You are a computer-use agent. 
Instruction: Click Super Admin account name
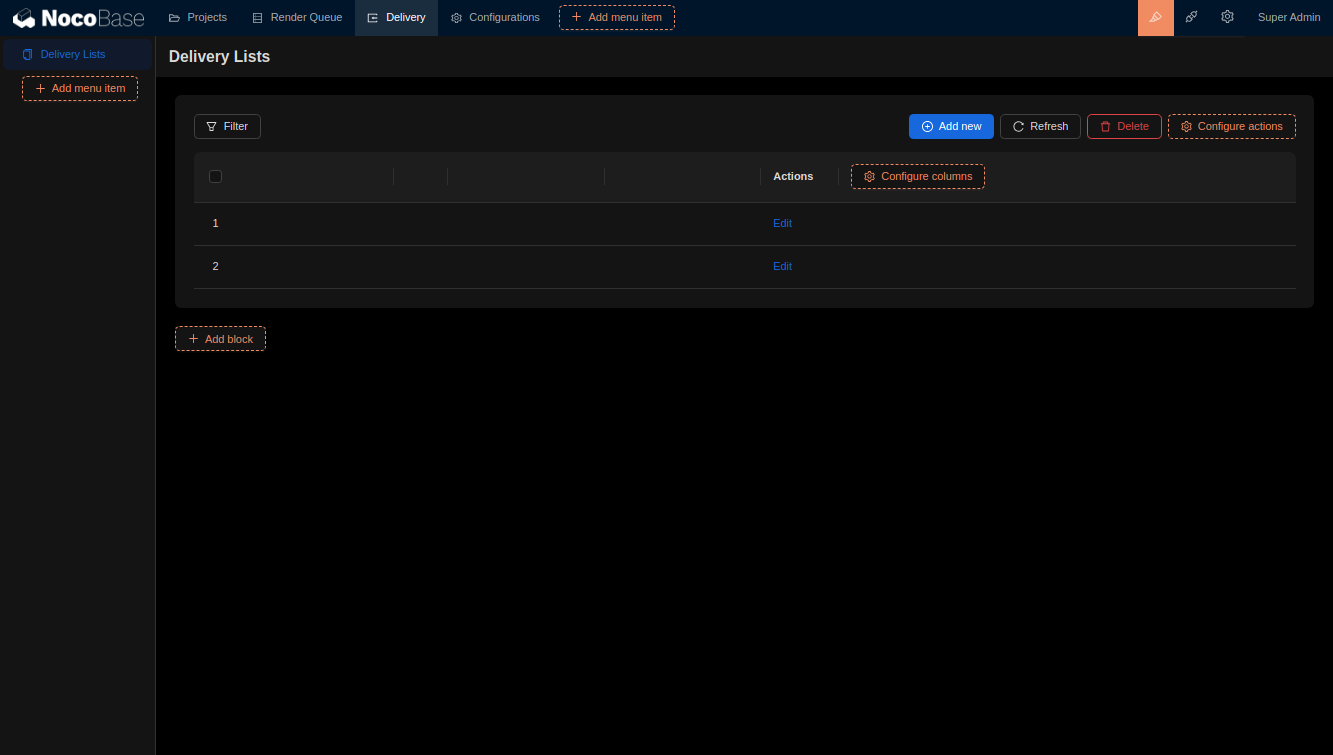coord(1289,17)
